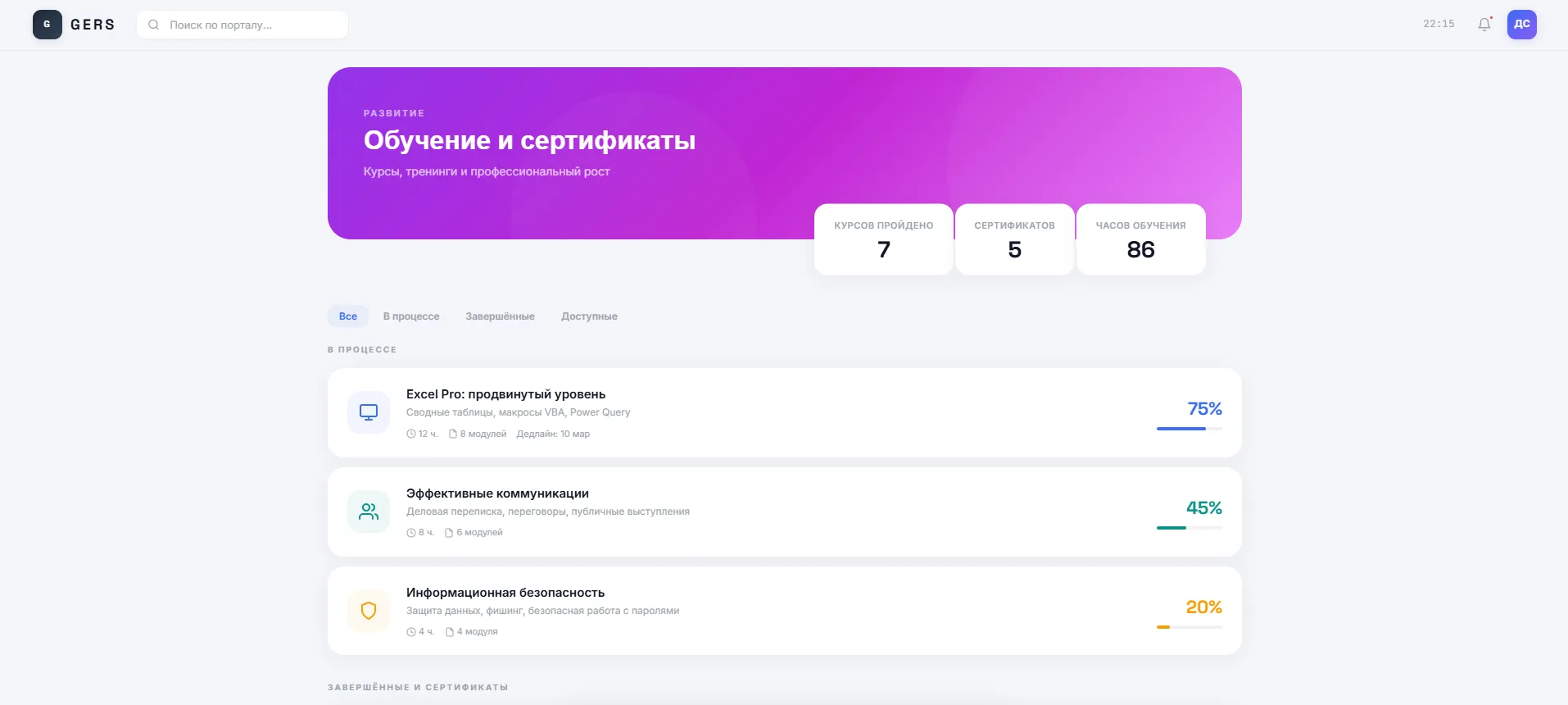Switch to the В процессе tab
1568x705 pixels.
[x=411, y=316]
